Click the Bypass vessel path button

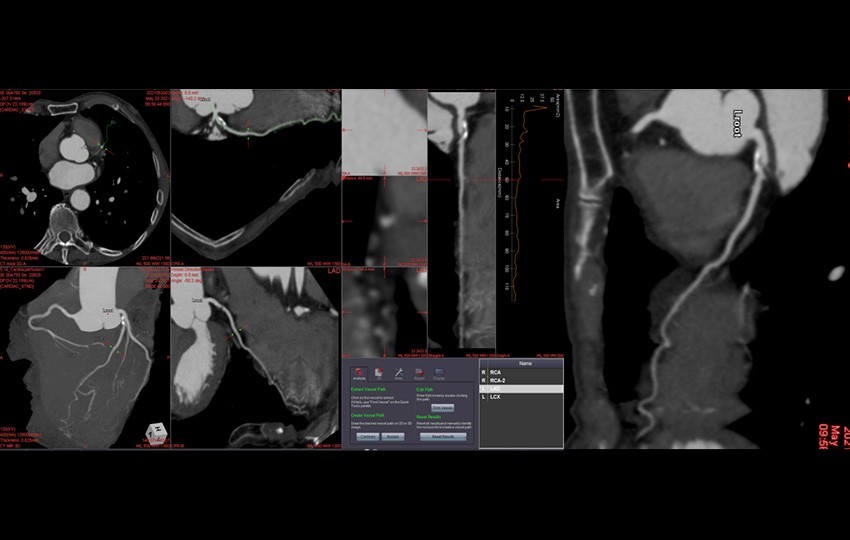(393, 437)
